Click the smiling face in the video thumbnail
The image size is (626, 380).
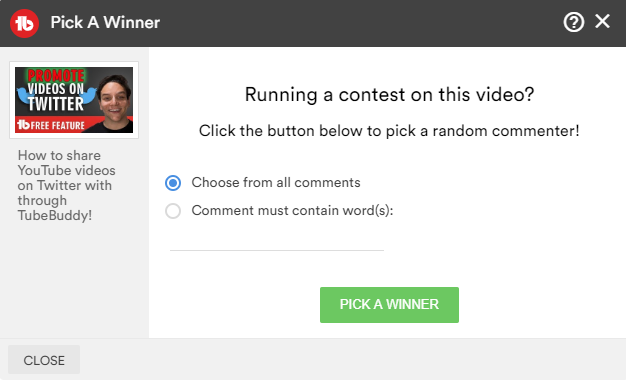[114, 99]
